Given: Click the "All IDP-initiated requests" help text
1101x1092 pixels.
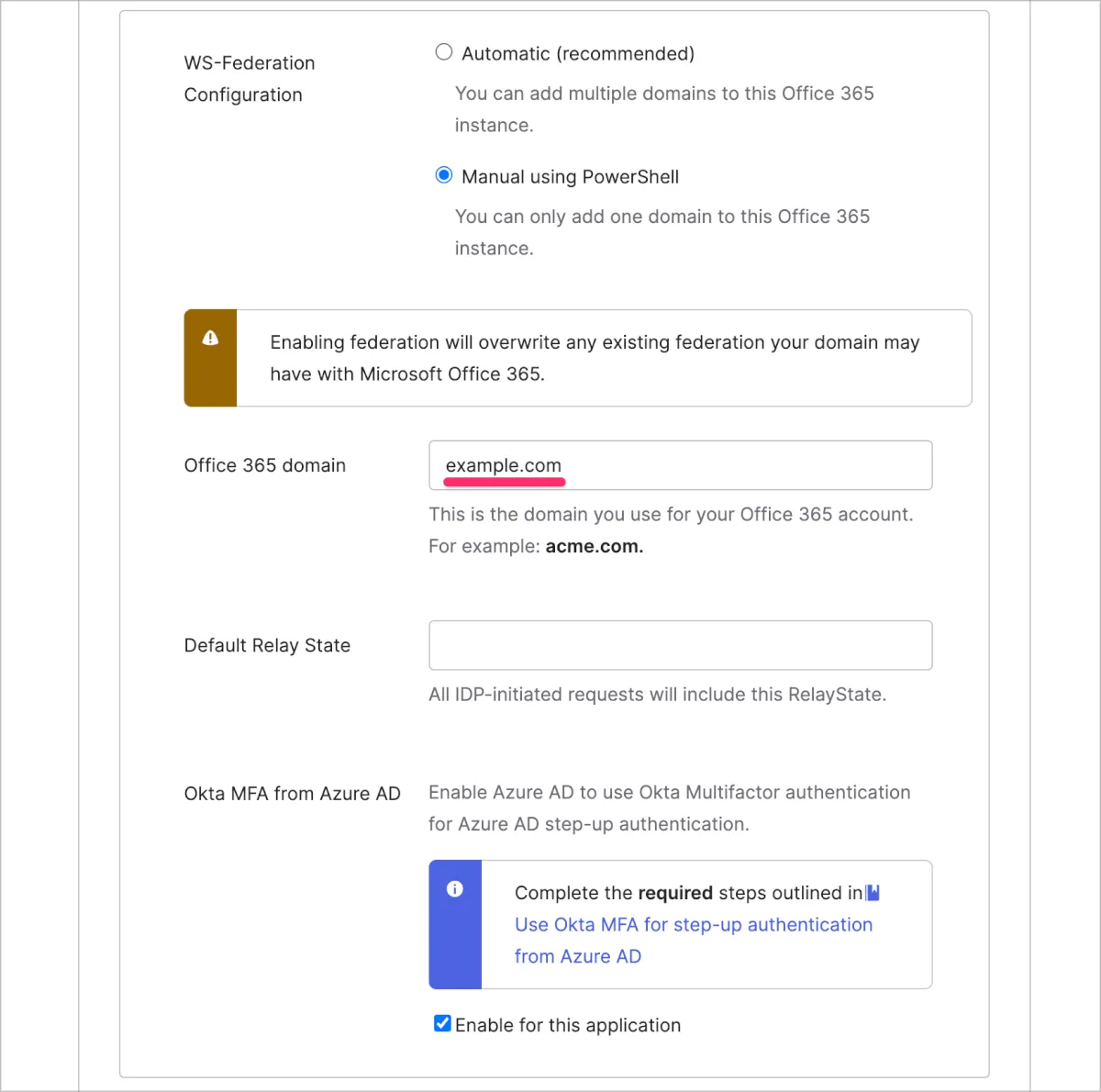Looking at the screenshot, I should click(x=657, y=695).
